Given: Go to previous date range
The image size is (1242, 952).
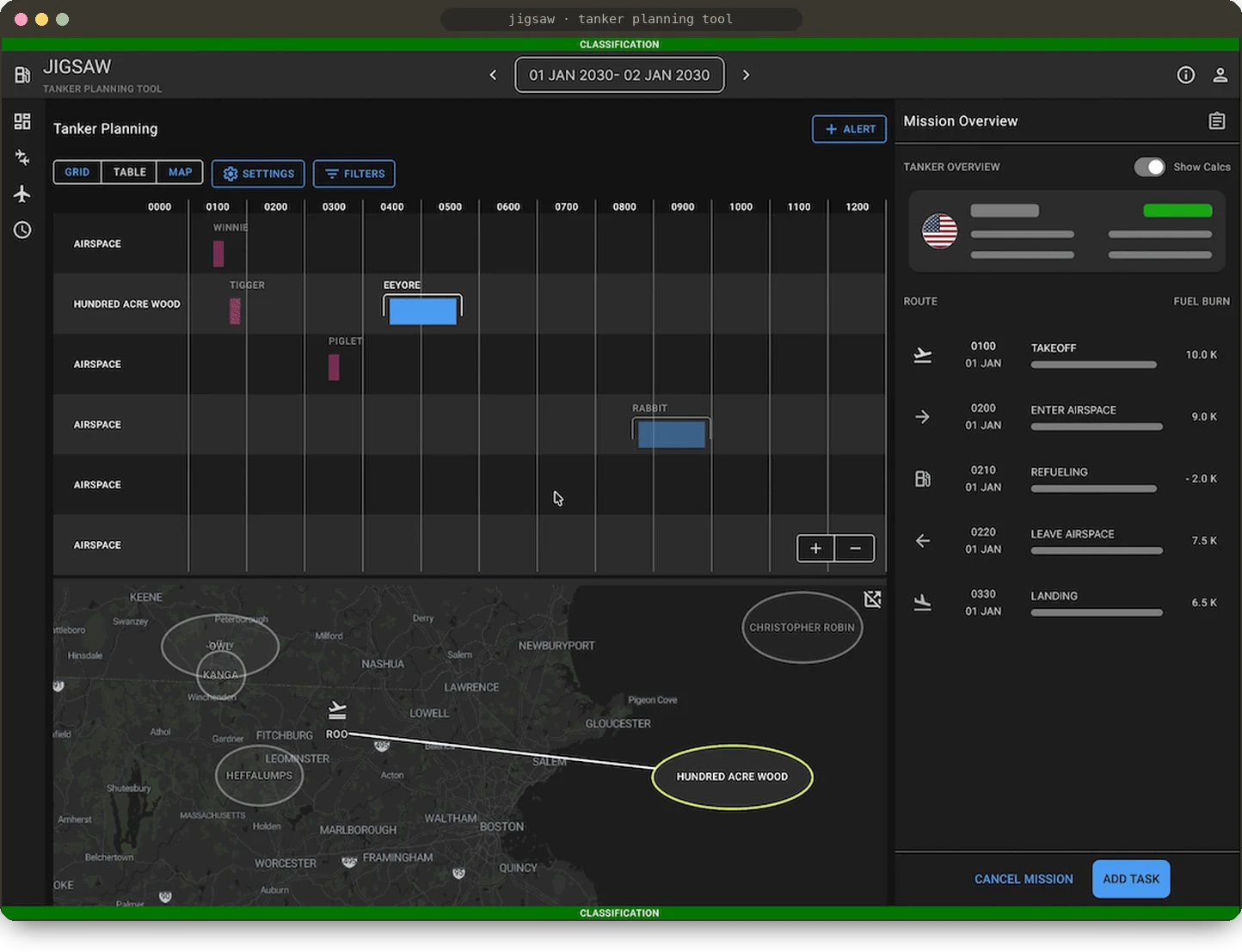Looking at the screenshot, I should pyautogui.click(x=493, y=75).
